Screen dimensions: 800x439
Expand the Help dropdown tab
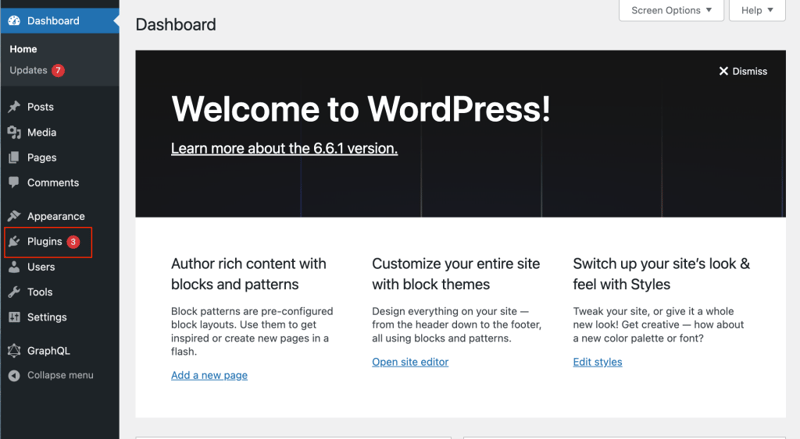tap(757, 10)
